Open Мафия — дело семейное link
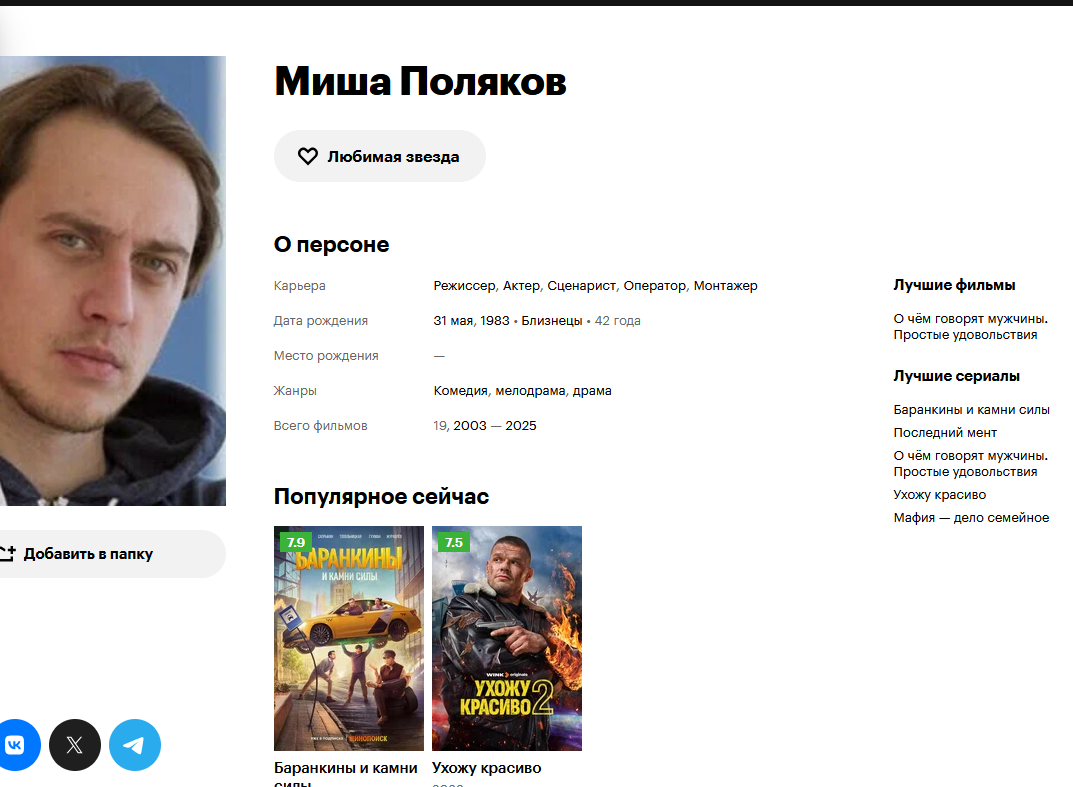The height and width of the screenshot is (787, 1073). (971, 517)
